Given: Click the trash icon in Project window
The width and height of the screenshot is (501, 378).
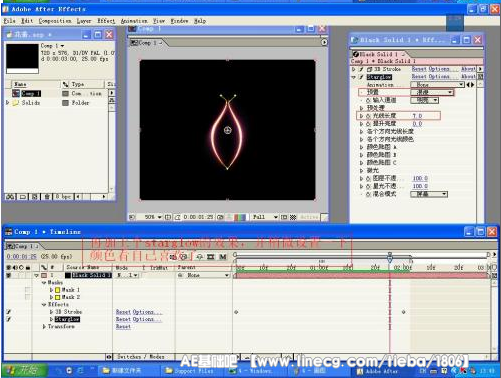Looking at the screenshot, I should (47, 197).
